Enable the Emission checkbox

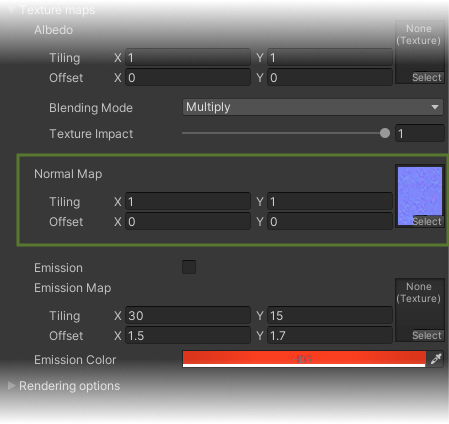tap(189, 267)
